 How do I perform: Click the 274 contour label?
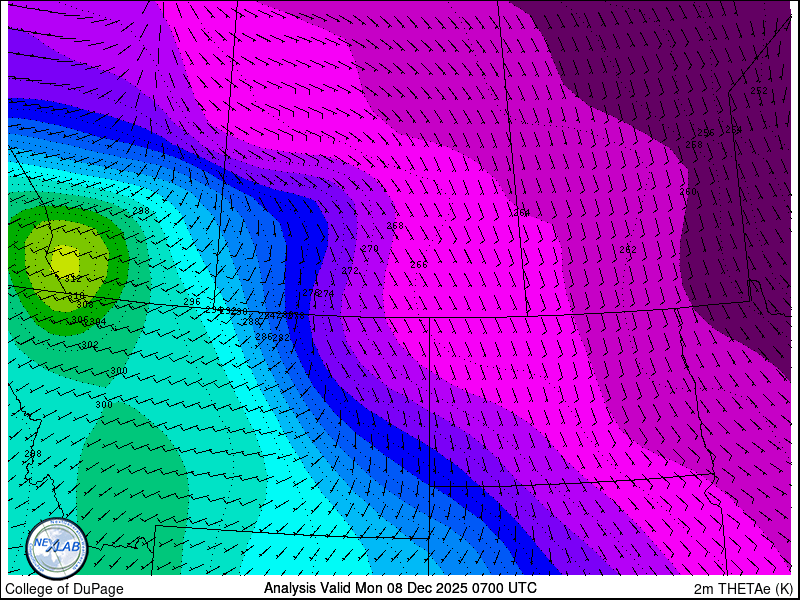(x=326, y=293)
